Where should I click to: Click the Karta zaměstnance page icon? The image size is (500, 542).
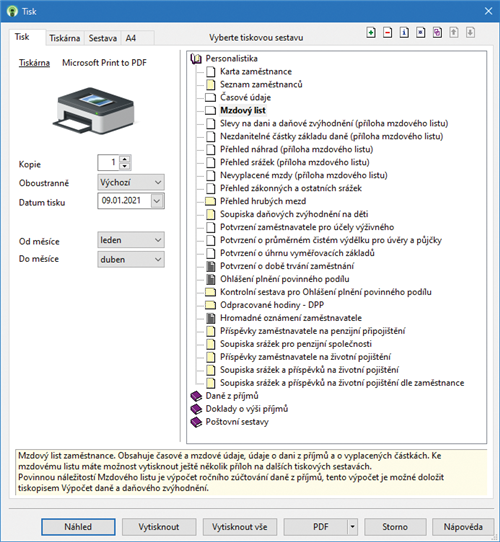[210, 72]
